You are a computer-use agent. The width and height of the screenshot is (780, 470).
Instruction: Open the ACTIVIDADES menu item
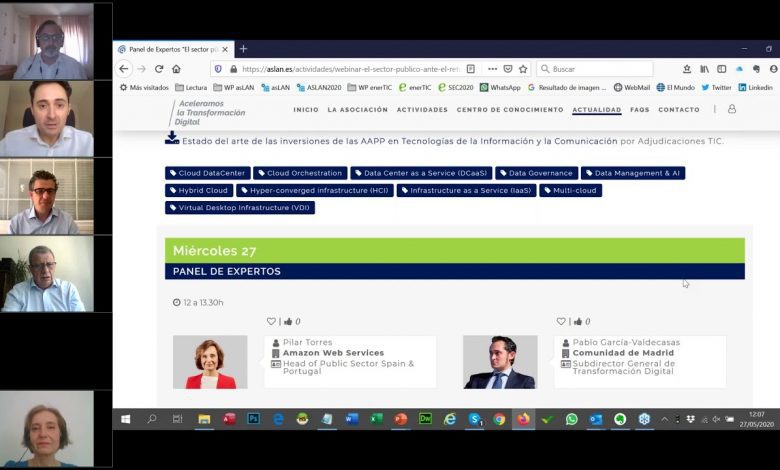click(x=422, y=109)
